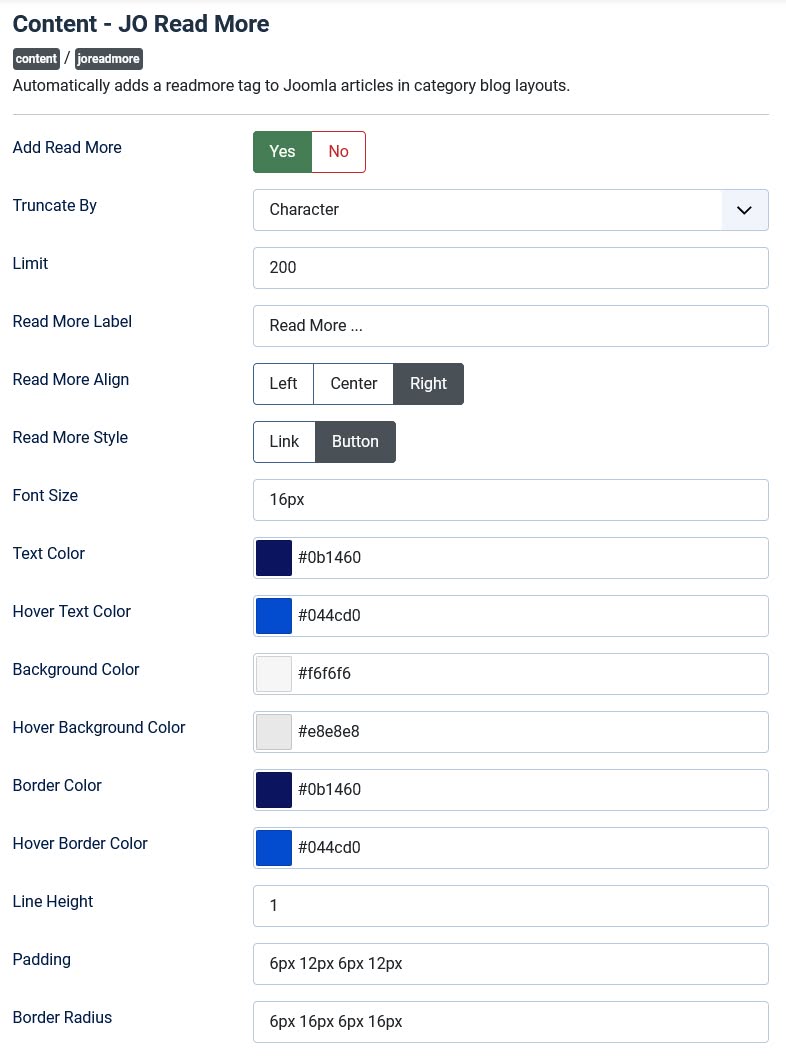Click the Font Size input field
Viewport: 786px width, 1059px height.
click(x=510, y=500)
